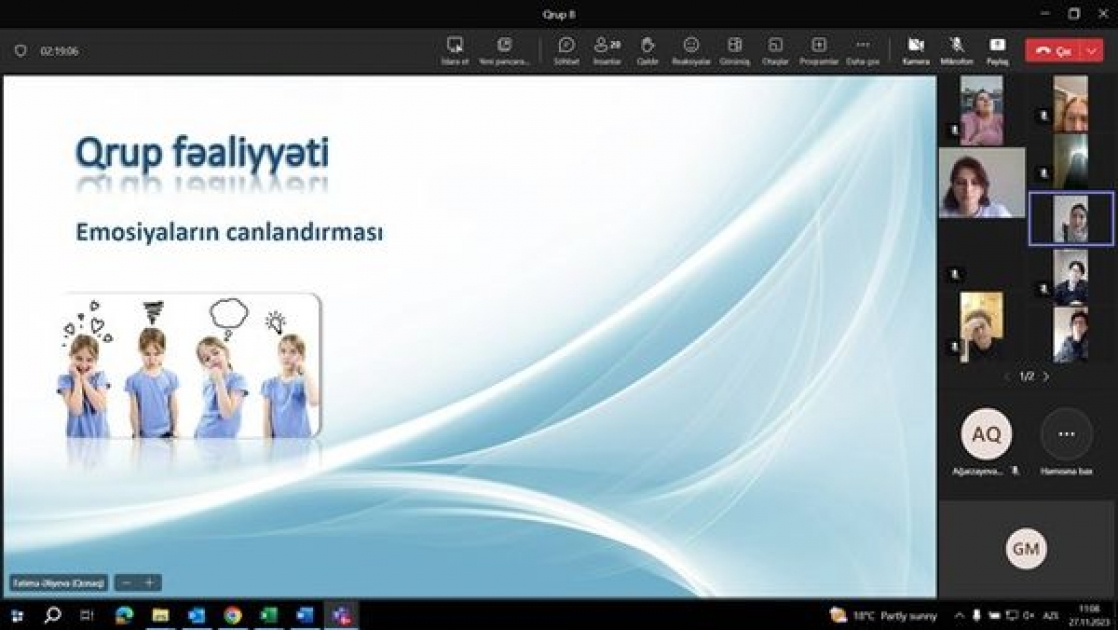Zoom out of the shared slide
Screen dimensions: 1118x630
[126, 583]
